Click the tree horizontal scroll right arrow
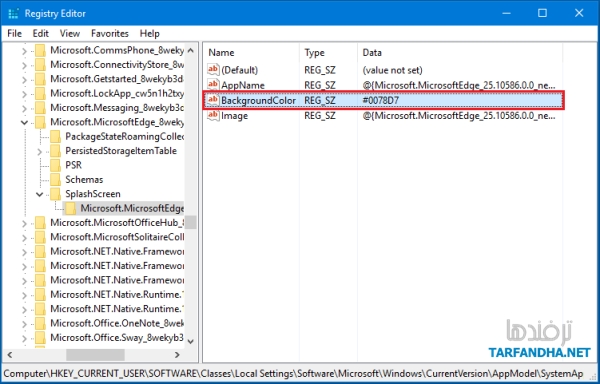The width and height of the screenshot is (600, 384). click(x=178, y=355)
